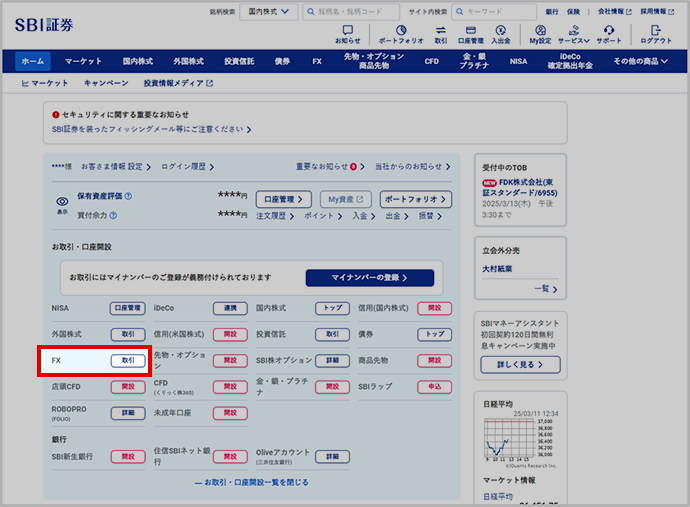Click the SBIラップ 申込 button
The height and width of the screenshot is (507, 690).
[434, 387]
